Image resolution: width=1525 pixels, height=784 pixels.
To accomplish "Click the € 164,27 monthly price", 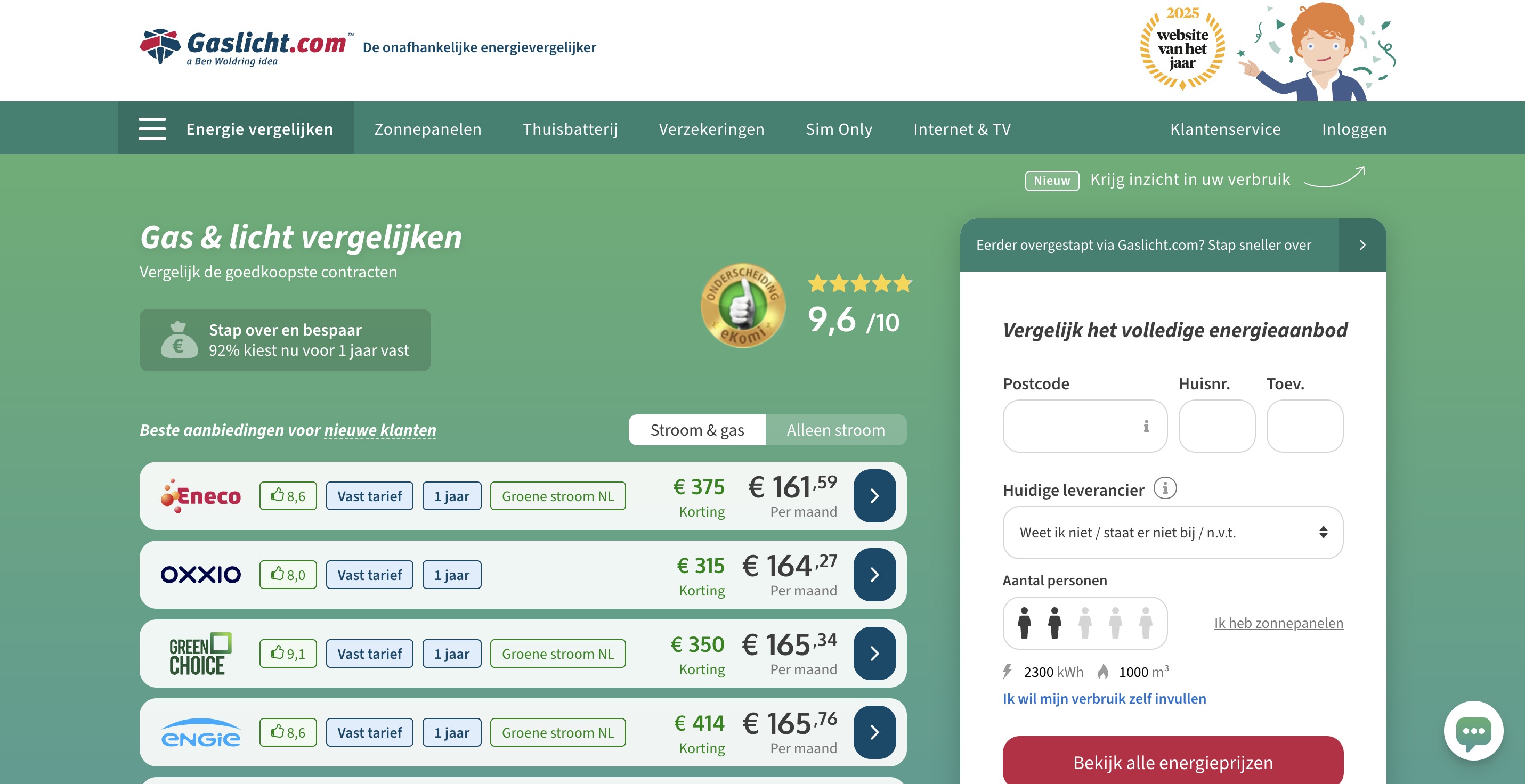I will (790, 566).
